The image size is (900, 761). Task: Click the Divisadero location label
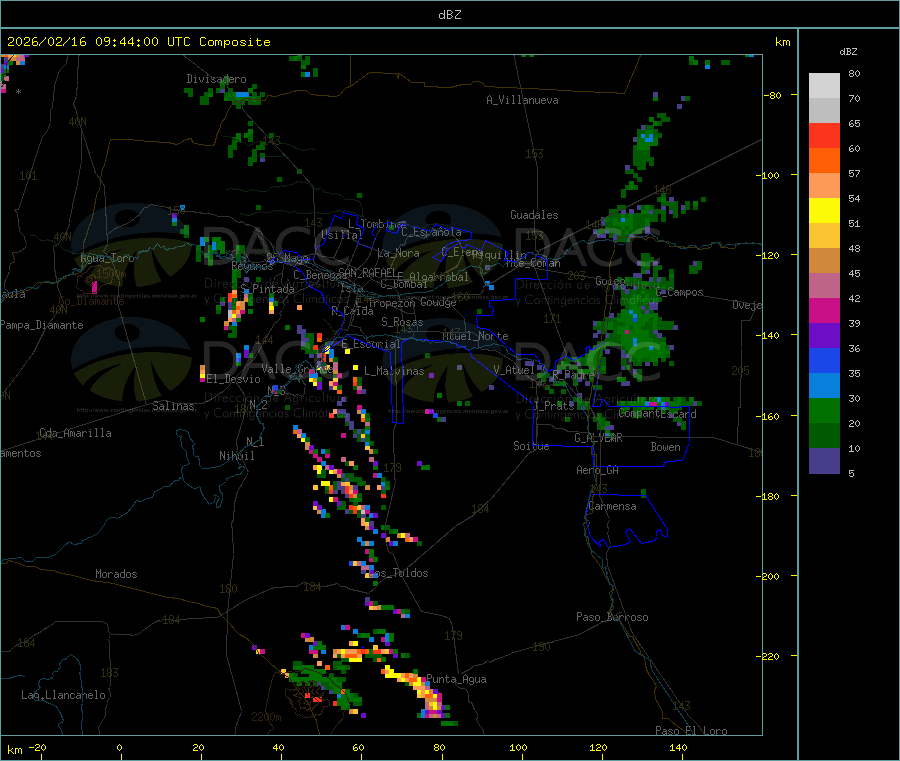tap(216, 79)
